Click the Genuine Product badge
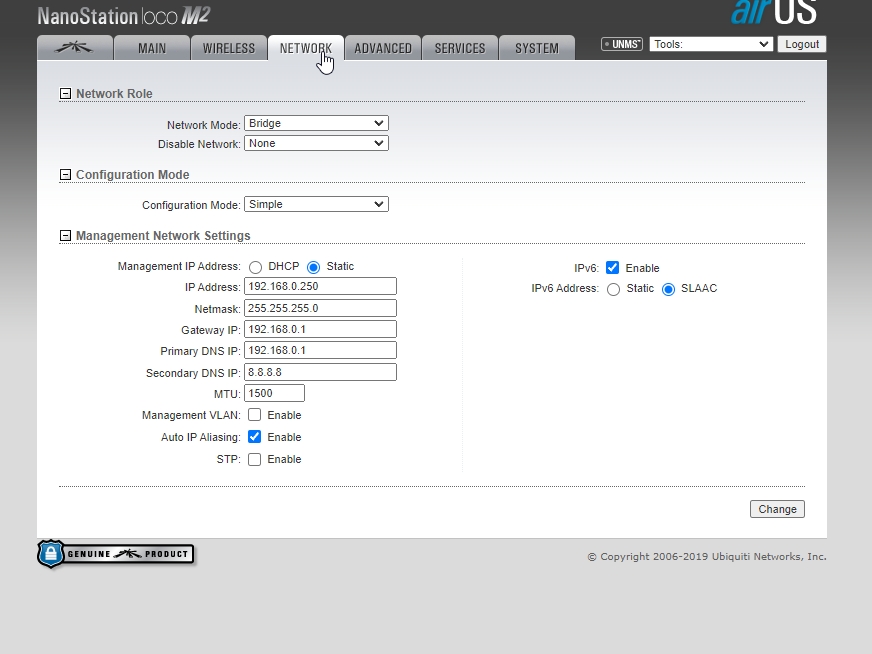 (116, 554)
